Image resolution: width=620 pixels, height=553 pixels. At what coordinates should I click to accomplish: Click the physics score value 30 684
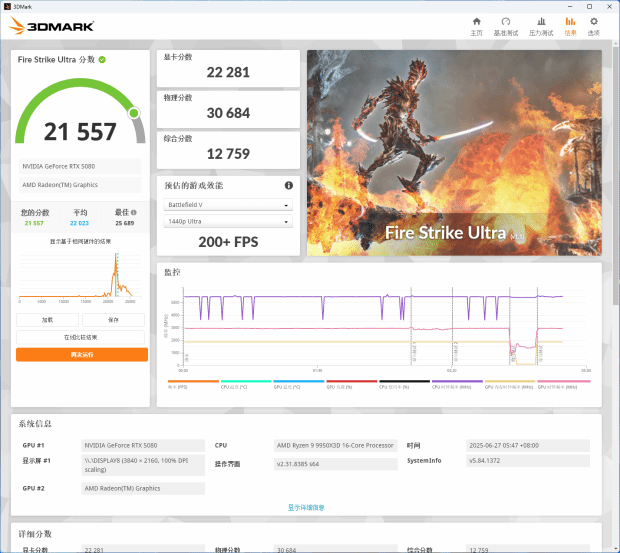pyautogui.click(x=228, y=113)
